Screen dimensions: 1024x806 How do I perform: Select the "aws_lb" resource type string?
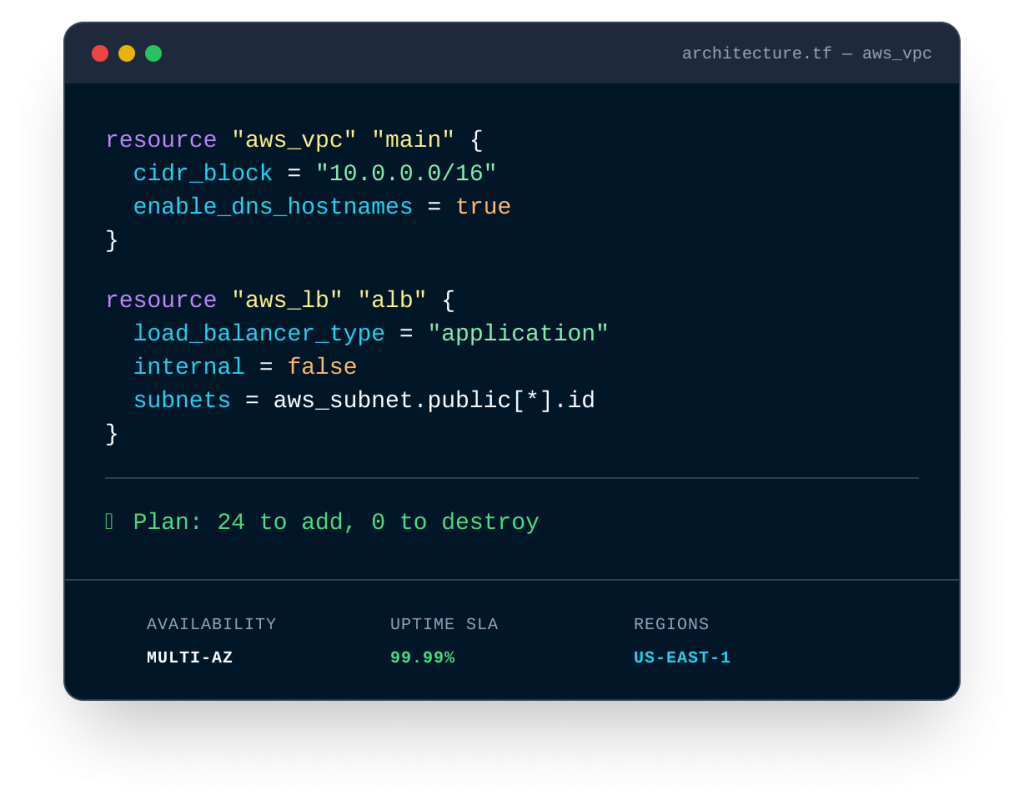click(x=287, y=300)
